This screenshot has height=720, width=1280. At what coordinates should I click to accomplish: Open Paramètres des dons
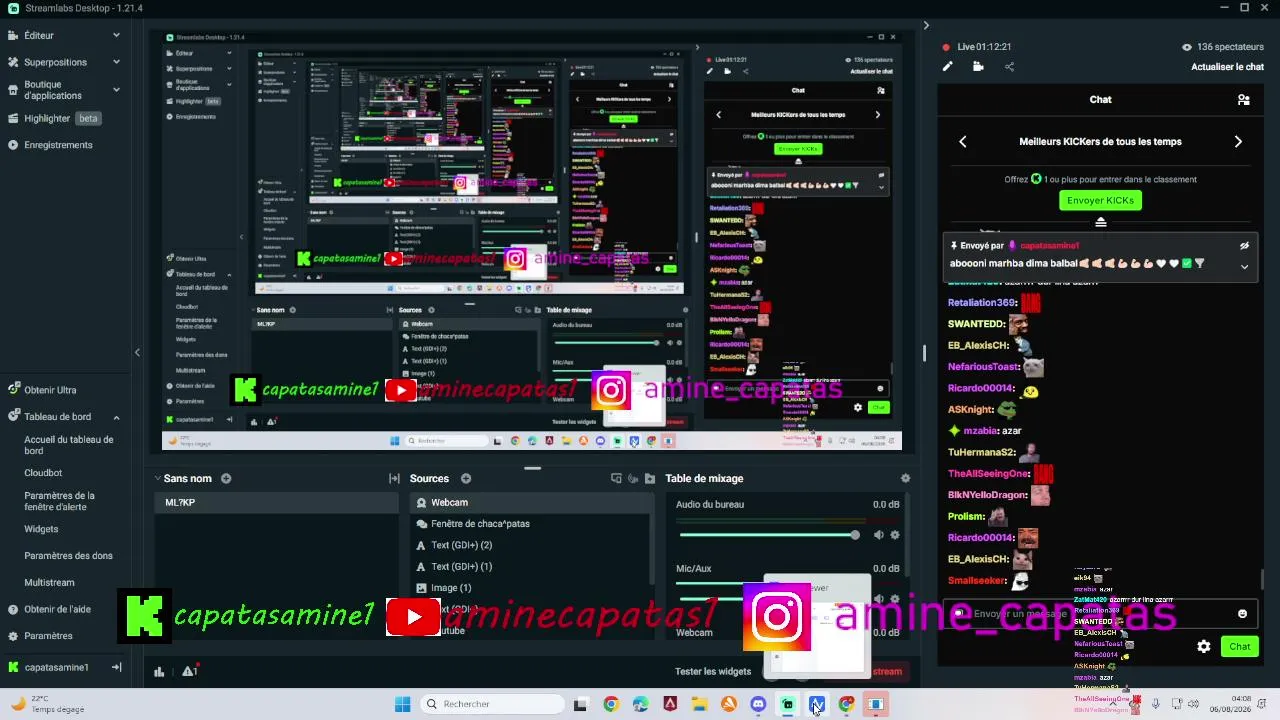tap(68, 556)
